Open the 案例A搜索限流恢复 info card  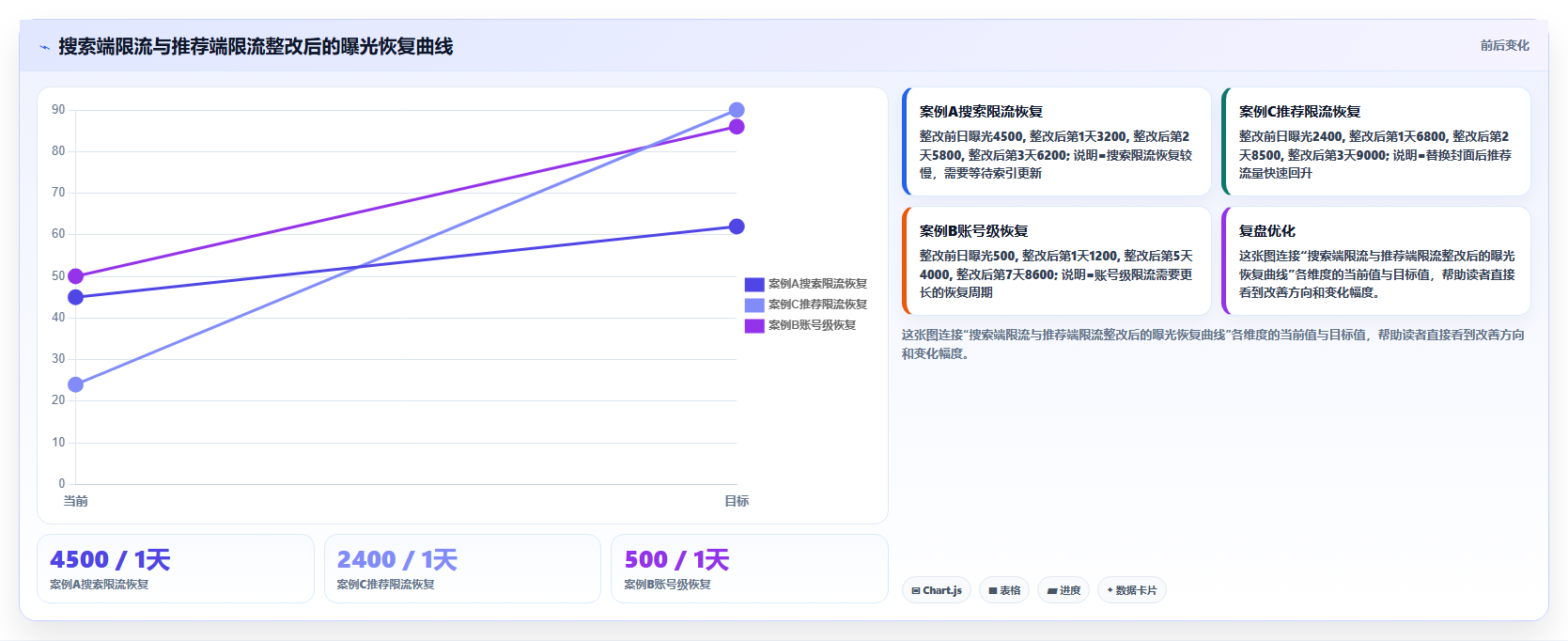point(1056,141)
